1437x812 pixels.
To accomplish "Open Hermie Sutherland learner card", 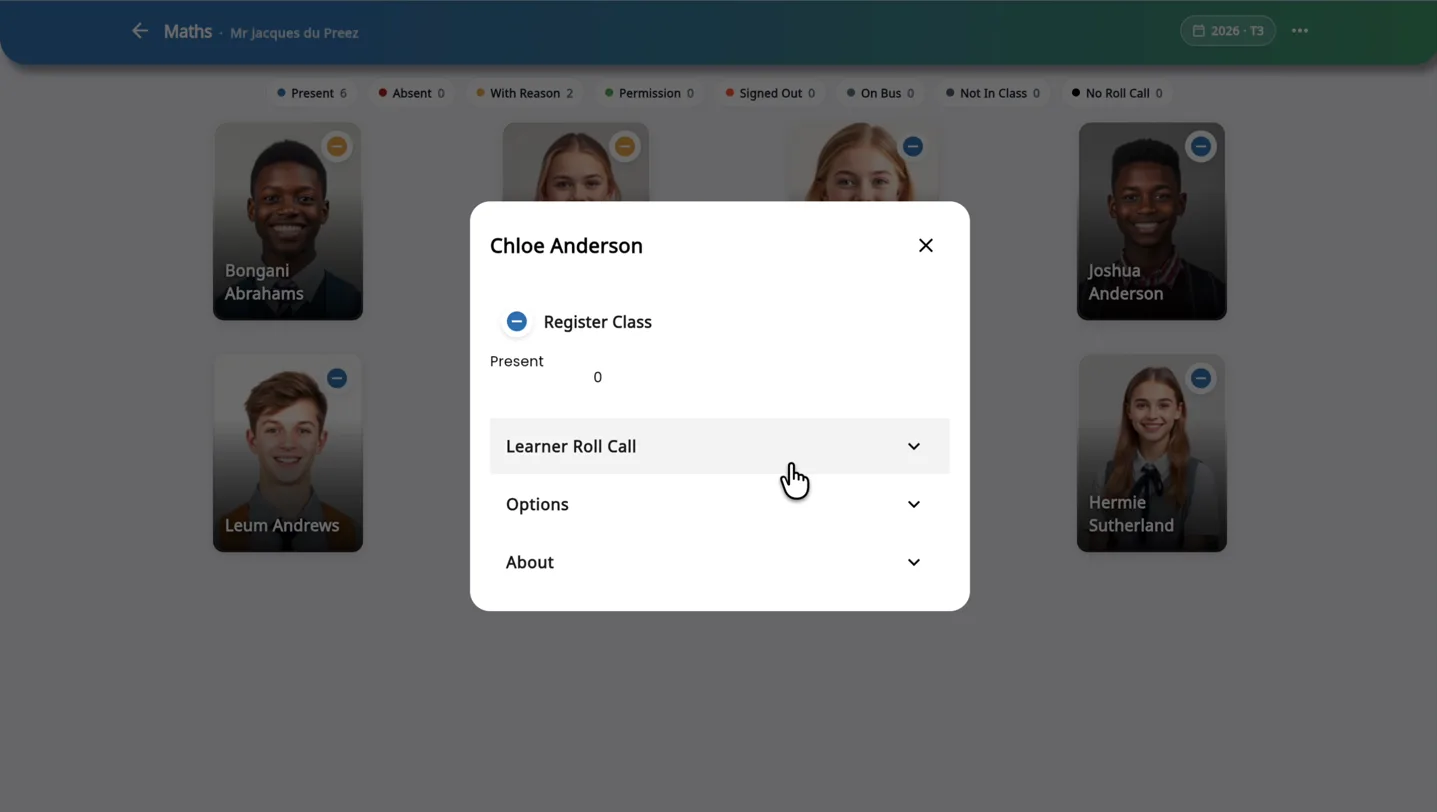I will click(x=1152, y=453).
